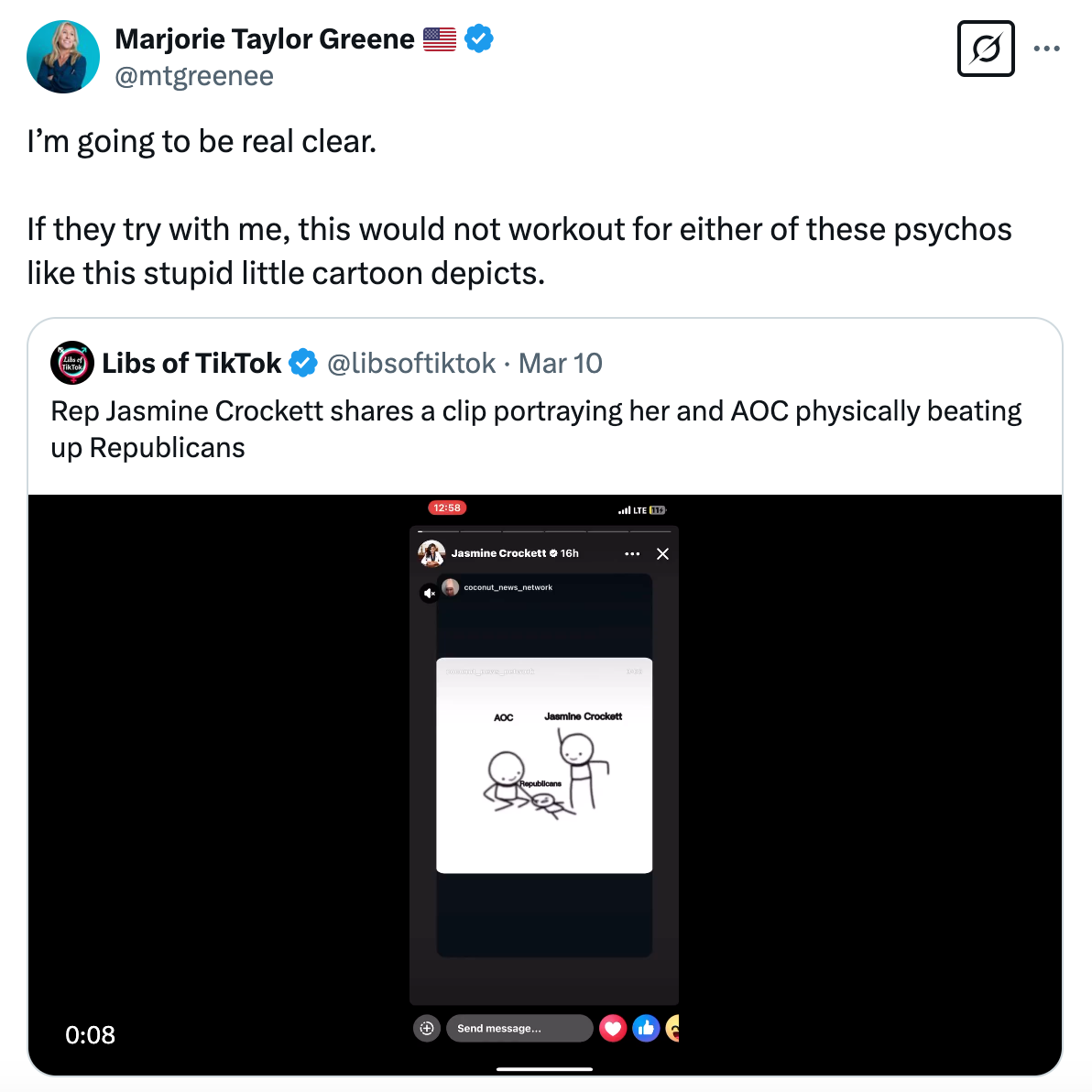
Task: Click the Libs of TikTok account name
Action: (x=191, y=364)
